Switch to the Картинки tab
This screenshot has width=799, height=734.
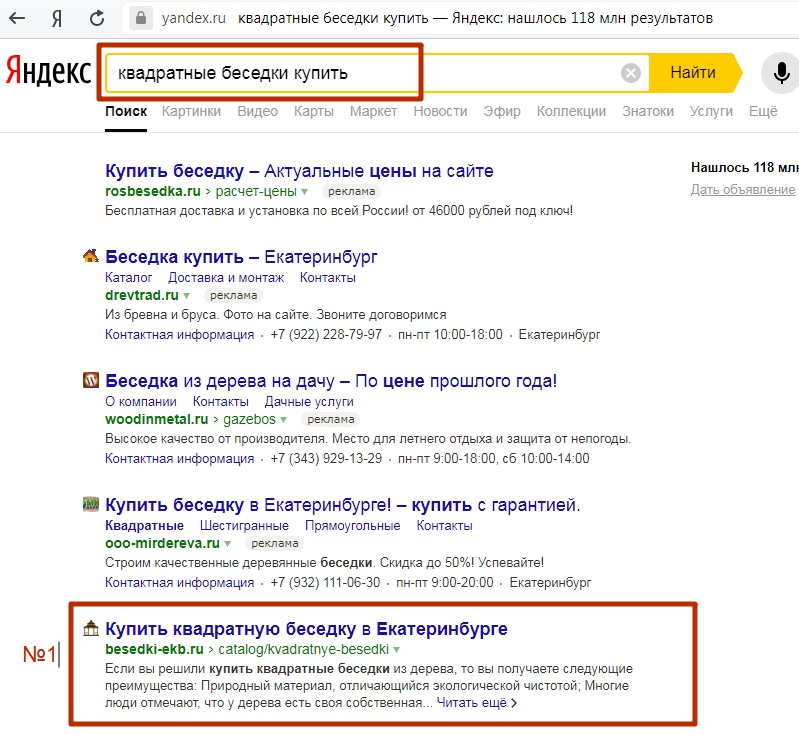[191, 111]
